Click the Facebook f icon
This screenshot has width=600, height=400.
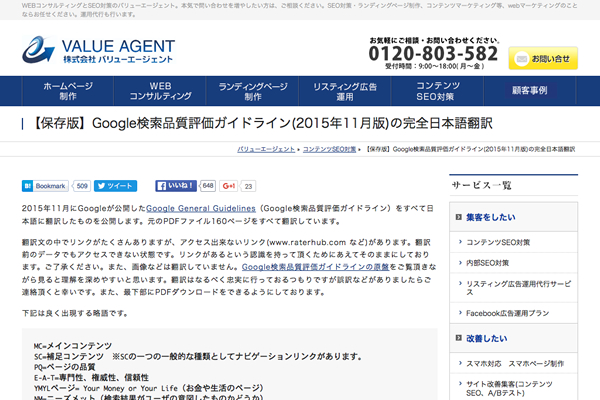pyautogui.click(x=161, y=186)
